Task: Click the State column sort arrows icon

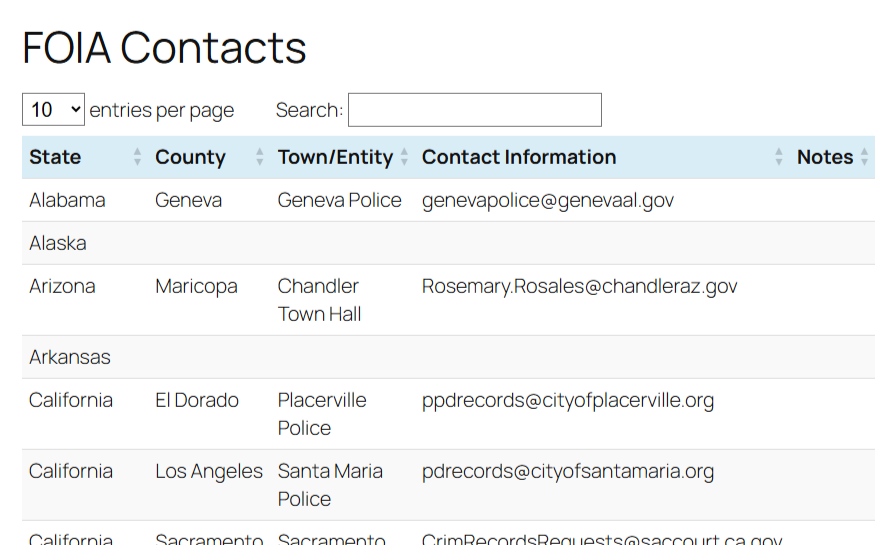Action: [x=137, y=157]
